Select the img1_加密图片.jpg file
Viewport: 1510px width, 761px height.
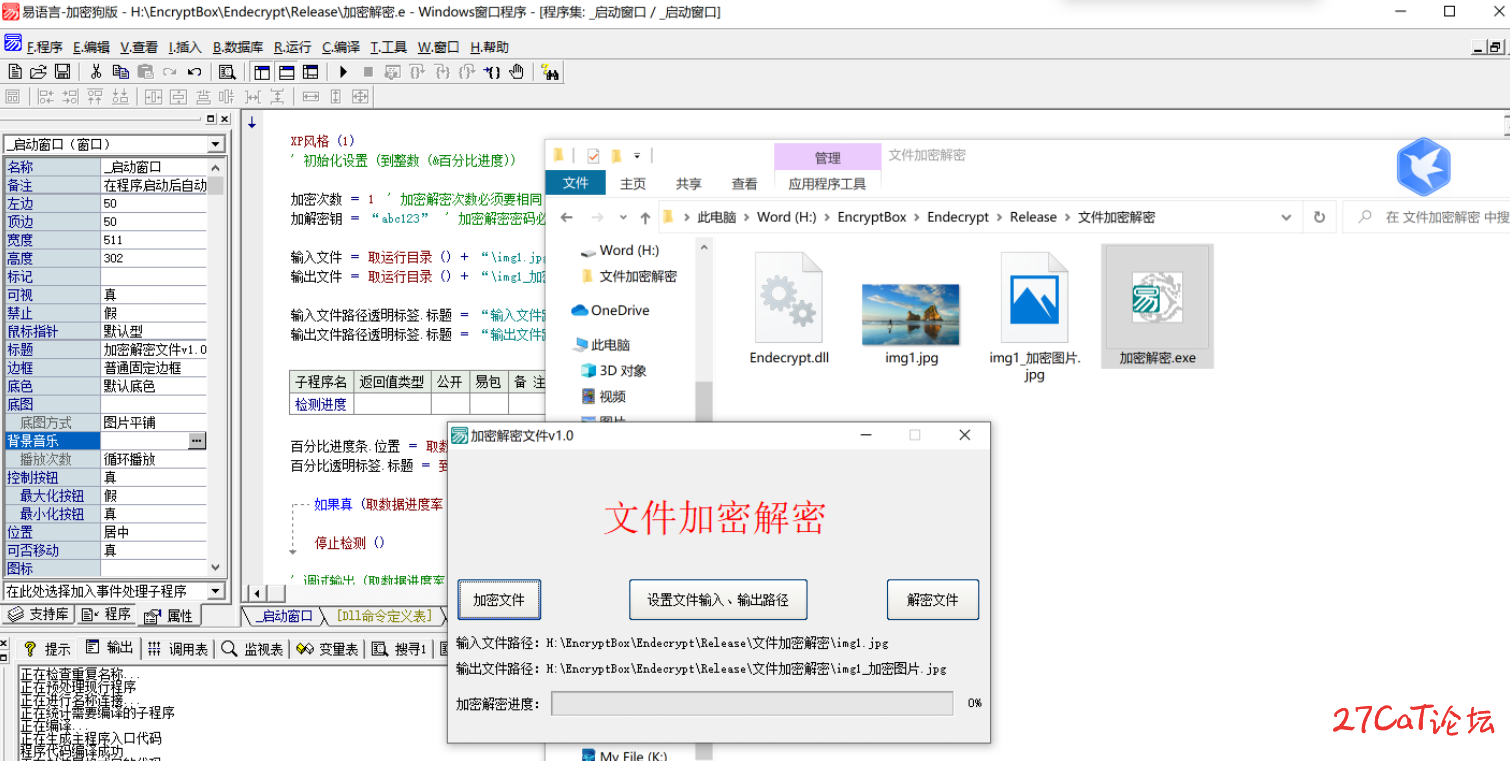[x=1035, y=317]
